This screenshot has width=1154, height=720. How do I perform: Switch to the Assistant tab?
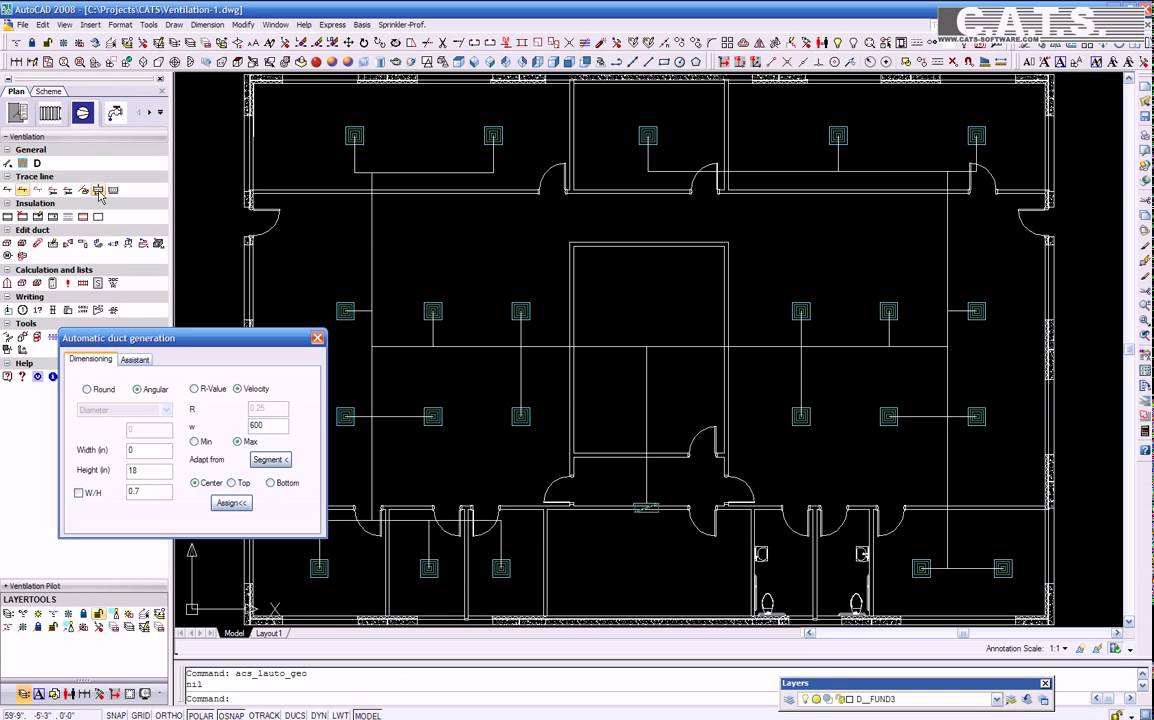[x=135, y=360]
